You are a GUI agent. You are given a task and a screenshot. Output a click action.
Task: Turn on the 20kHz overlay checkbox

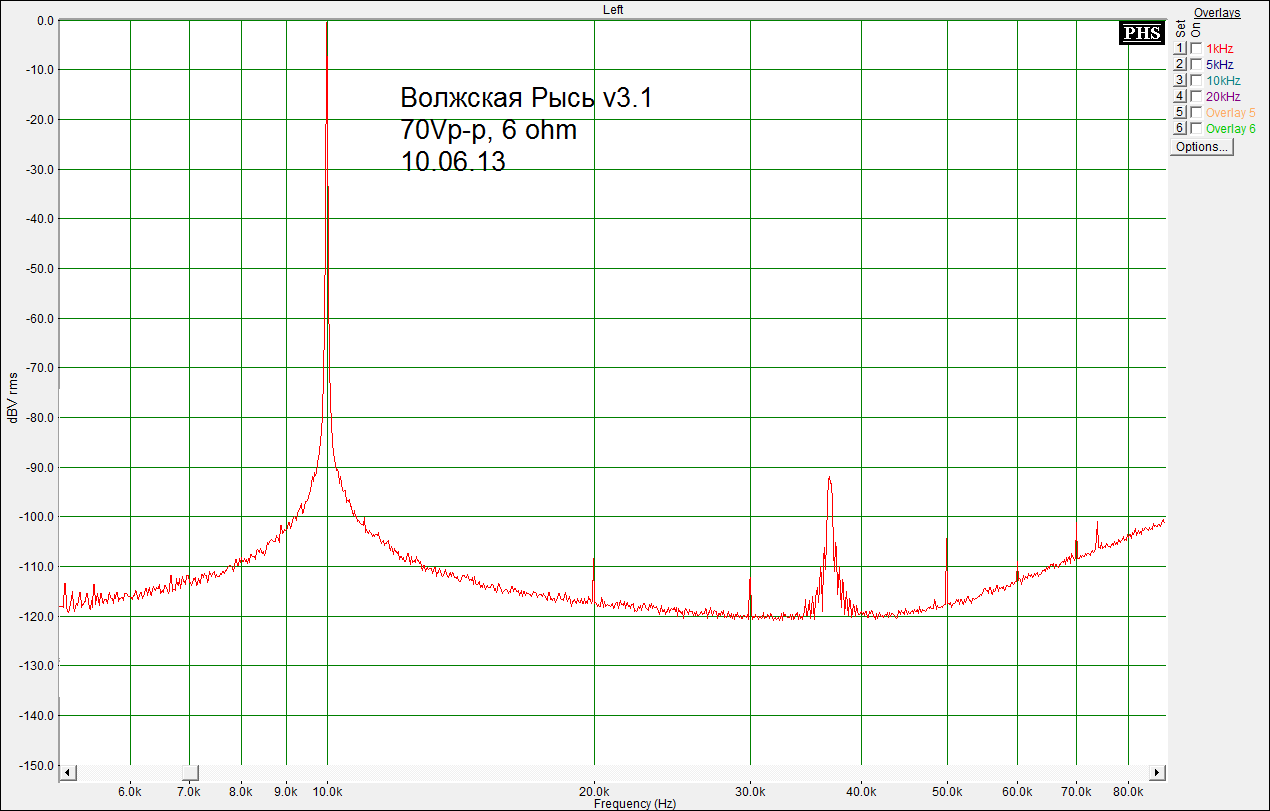coord(1196,96)
